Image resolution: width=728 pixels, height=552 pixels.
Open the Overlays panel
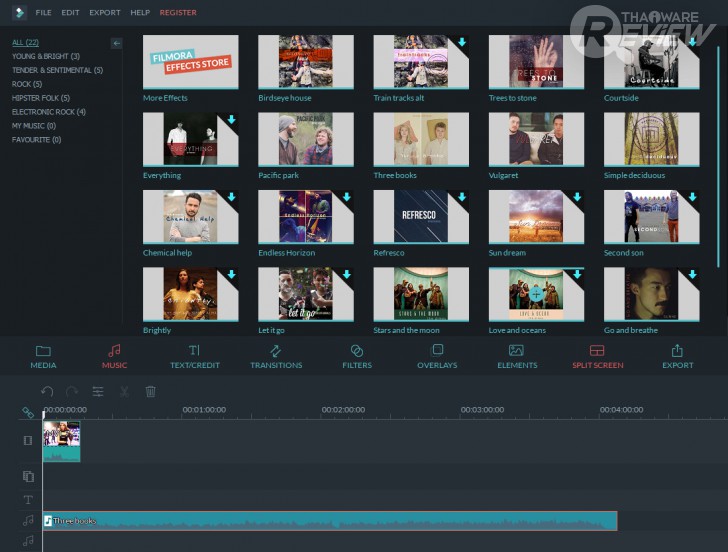[437, 357]
